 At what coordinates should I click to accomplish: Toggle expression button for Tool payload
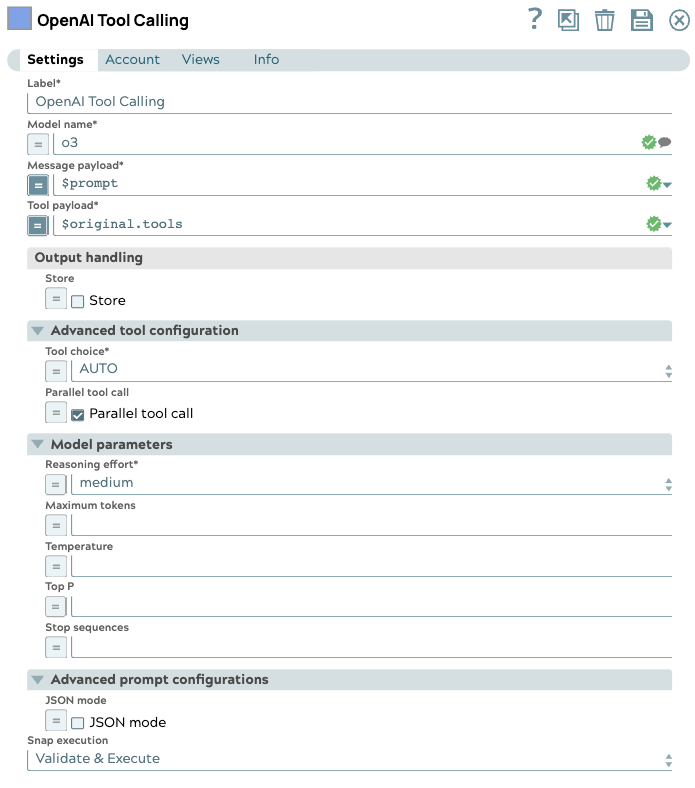38,225
